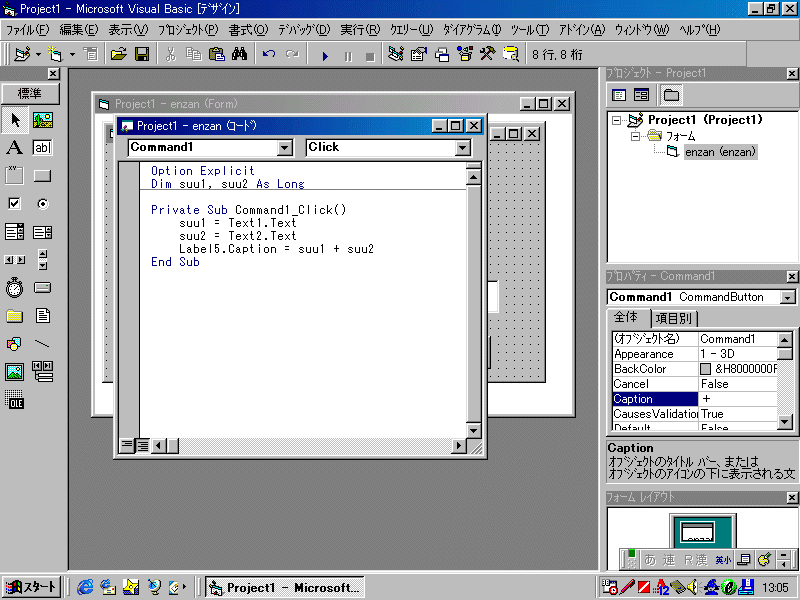Click the Project1 taskbar button
800x600 pixels.
click(285, 588)
